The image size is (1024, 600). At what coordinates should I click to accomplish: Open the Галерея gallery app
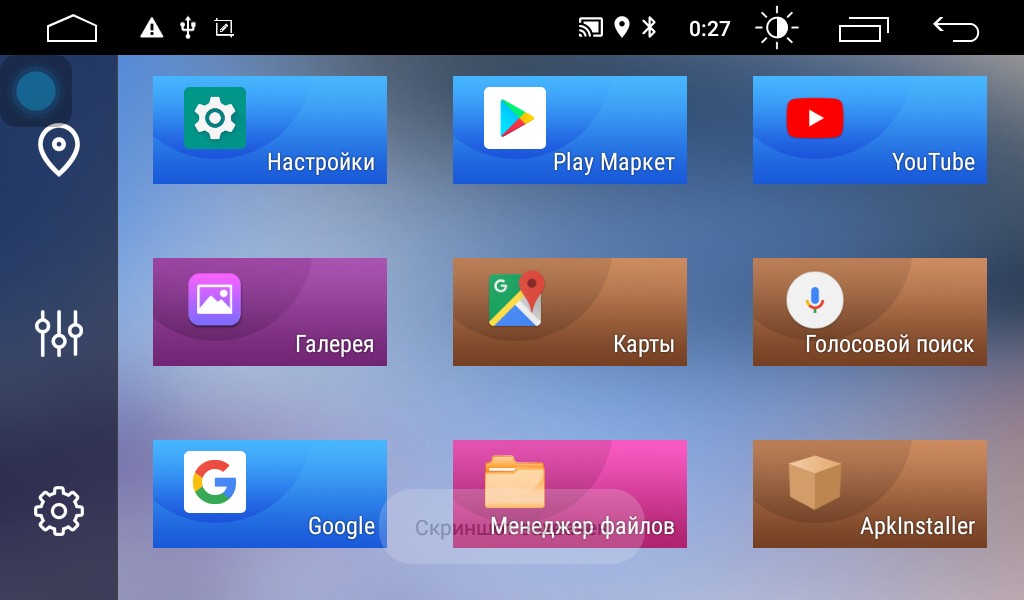click(270, 312)
